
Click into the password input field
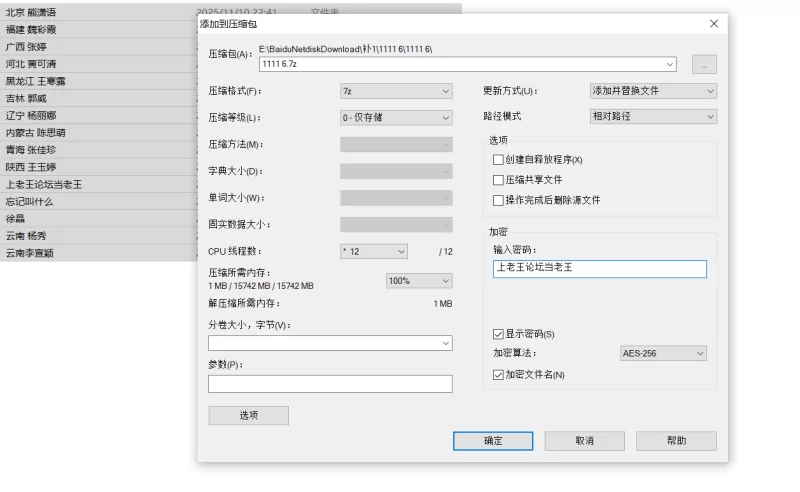click(x=599, y=268)
